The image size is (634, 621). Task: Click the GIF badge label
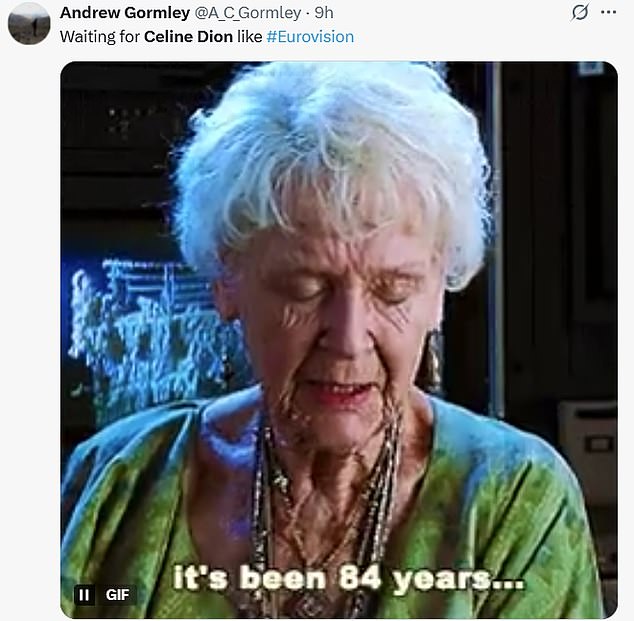coord(118,595)
